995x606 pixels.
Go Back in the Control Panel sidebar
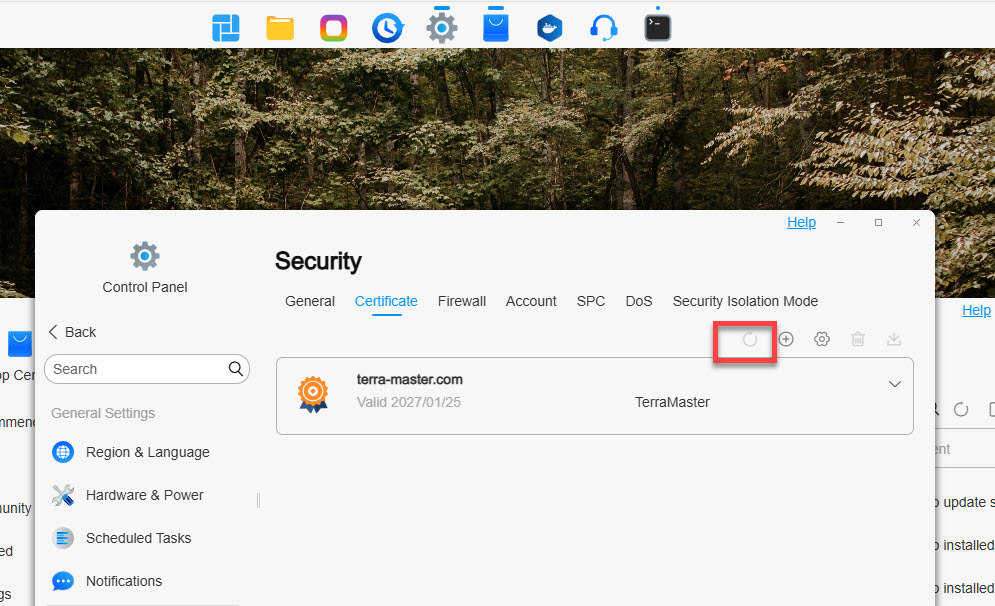pos(72,332)
